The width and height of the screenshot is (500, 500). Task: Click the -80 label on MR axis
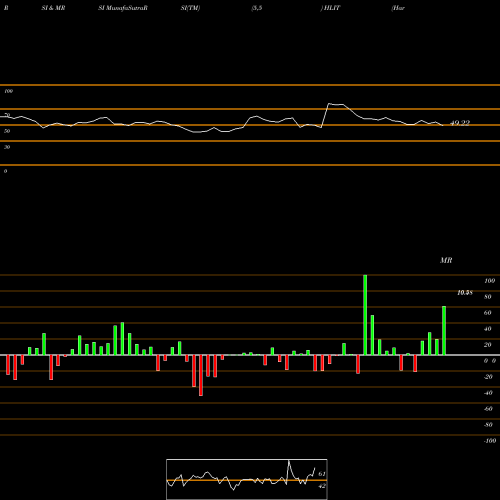488,425
